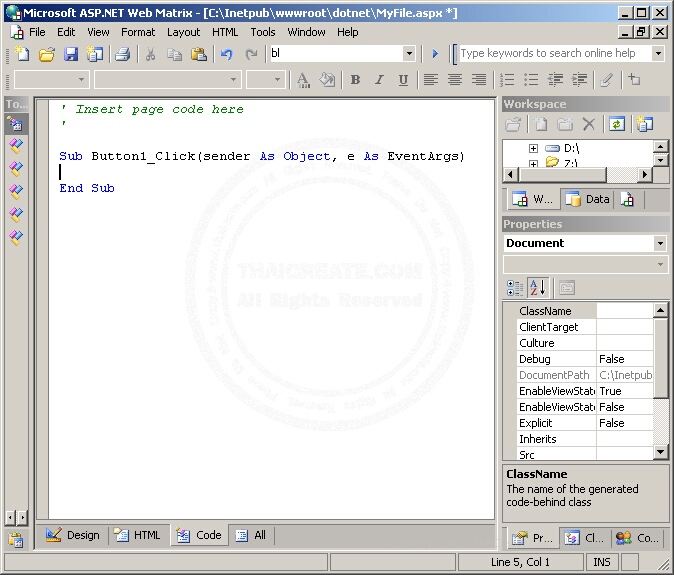Click the foreground font color icon
Screen dimensions: 674x575
(x=303, y=80)
